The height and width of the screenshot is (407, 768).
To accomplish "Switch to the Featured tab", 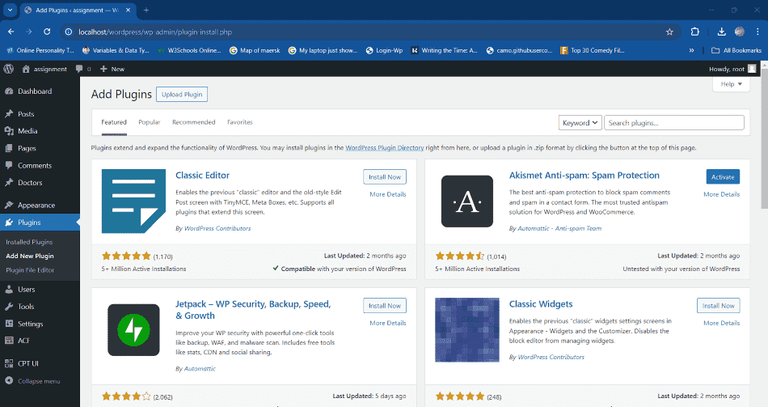I will point(114,122).
